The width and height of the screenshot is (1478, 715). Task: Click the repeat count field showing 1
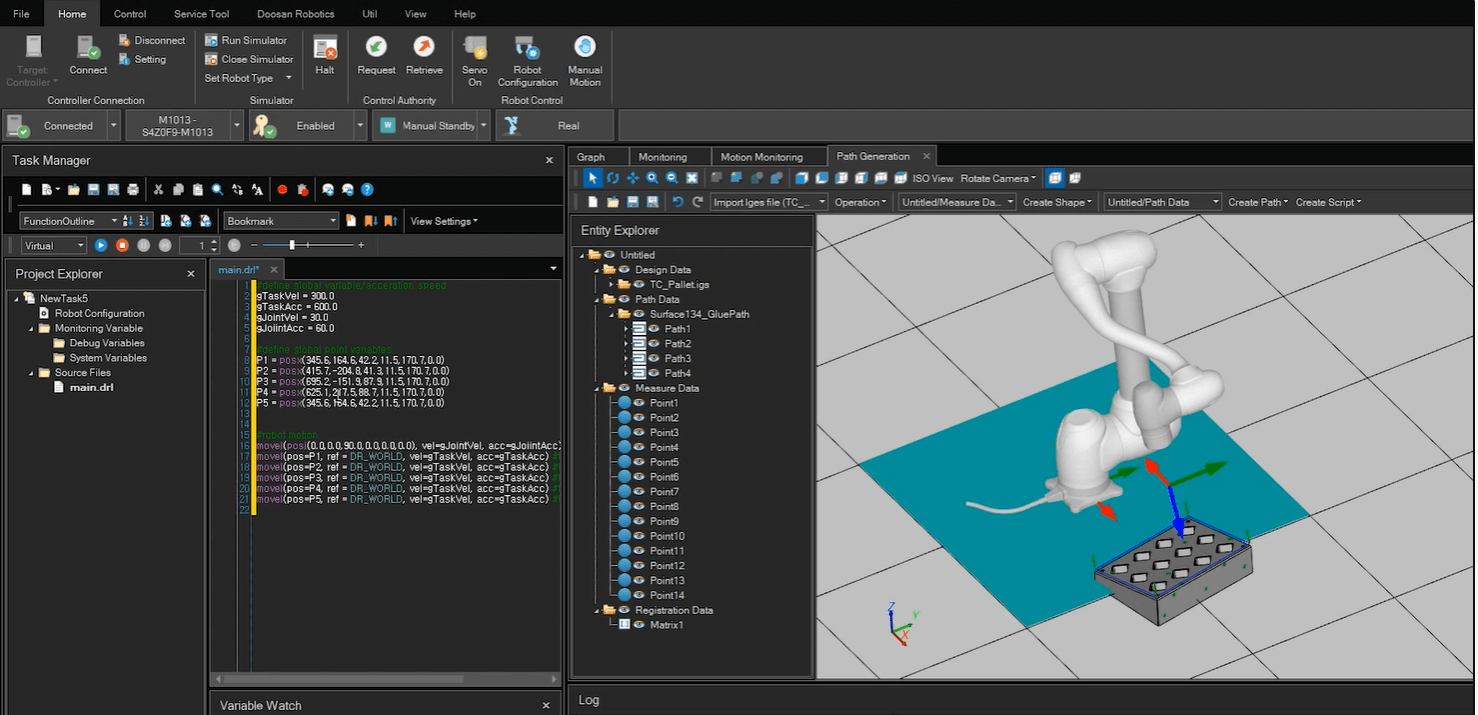pyautogui.click(x=199, y=245)
